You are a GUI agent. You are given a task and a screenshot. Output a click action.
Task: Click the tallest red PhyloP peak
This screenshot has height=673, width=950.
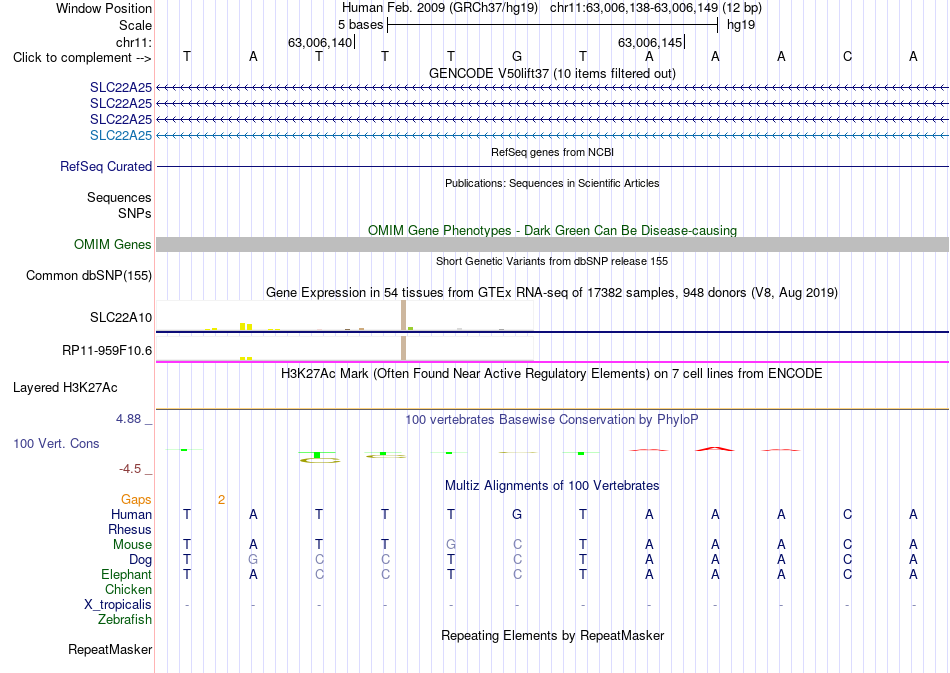coord(715,449)
